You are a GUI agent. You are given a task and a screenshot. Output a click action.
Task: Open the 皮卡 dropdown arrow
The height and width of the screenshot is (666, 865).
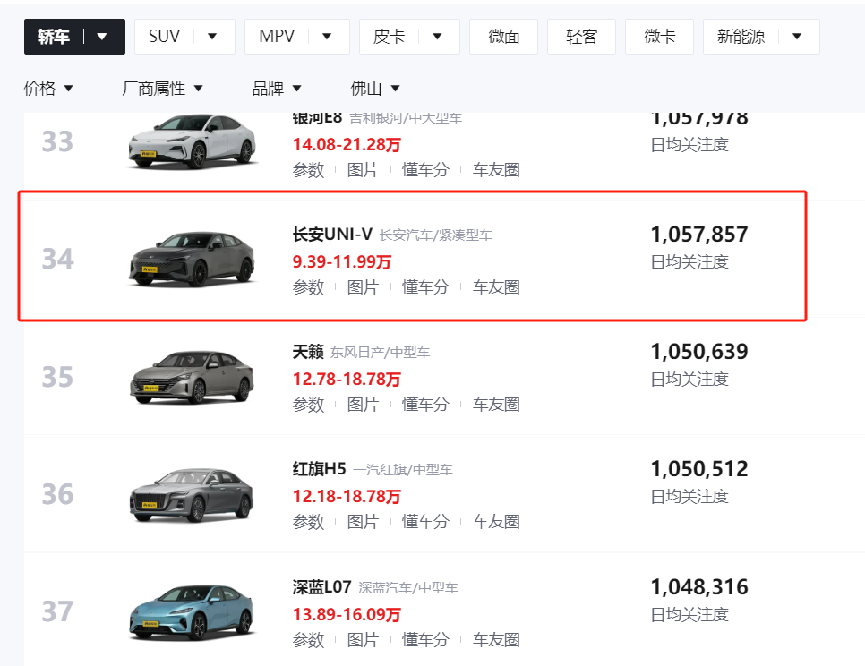[437, 37]
